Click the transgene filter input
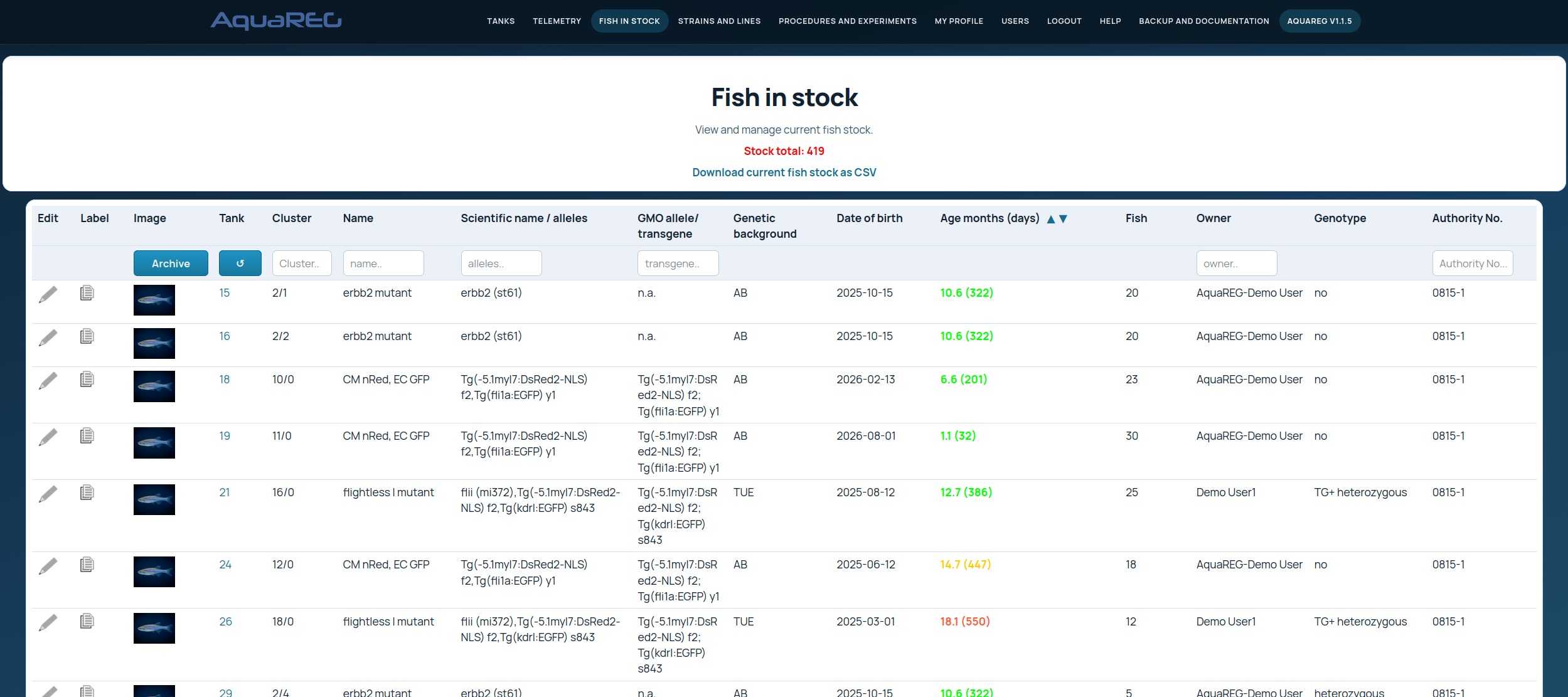 tap(678, 263)
